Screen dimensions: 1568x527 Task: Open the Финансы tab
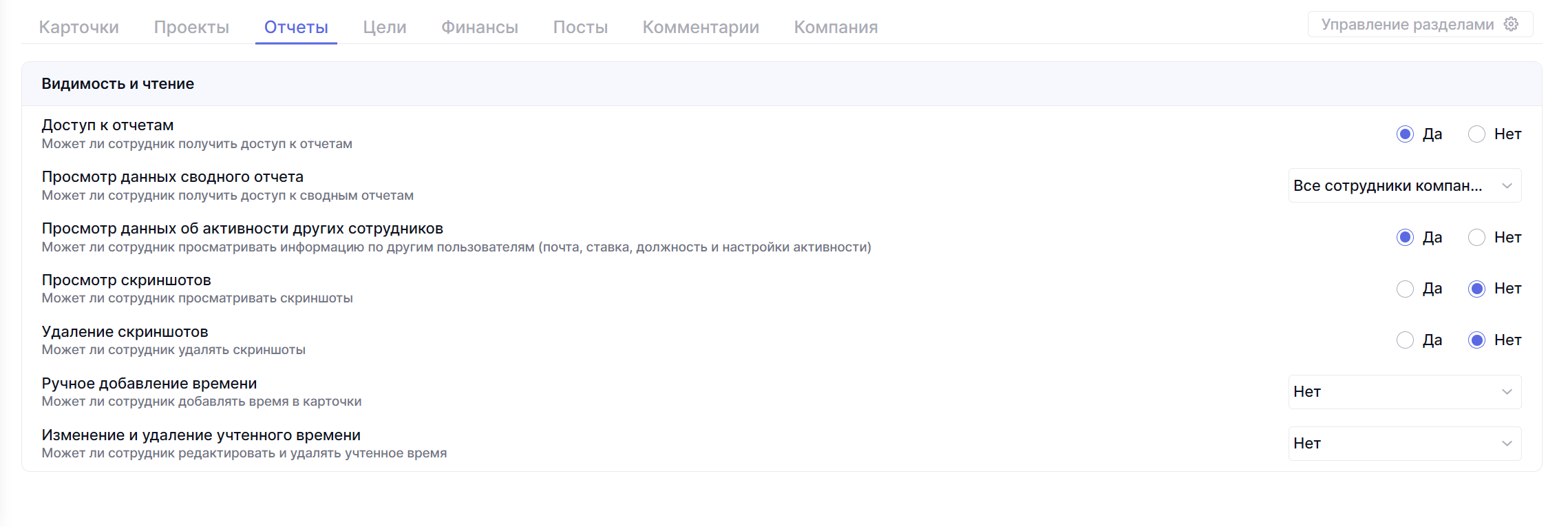[x=479, y=28]
